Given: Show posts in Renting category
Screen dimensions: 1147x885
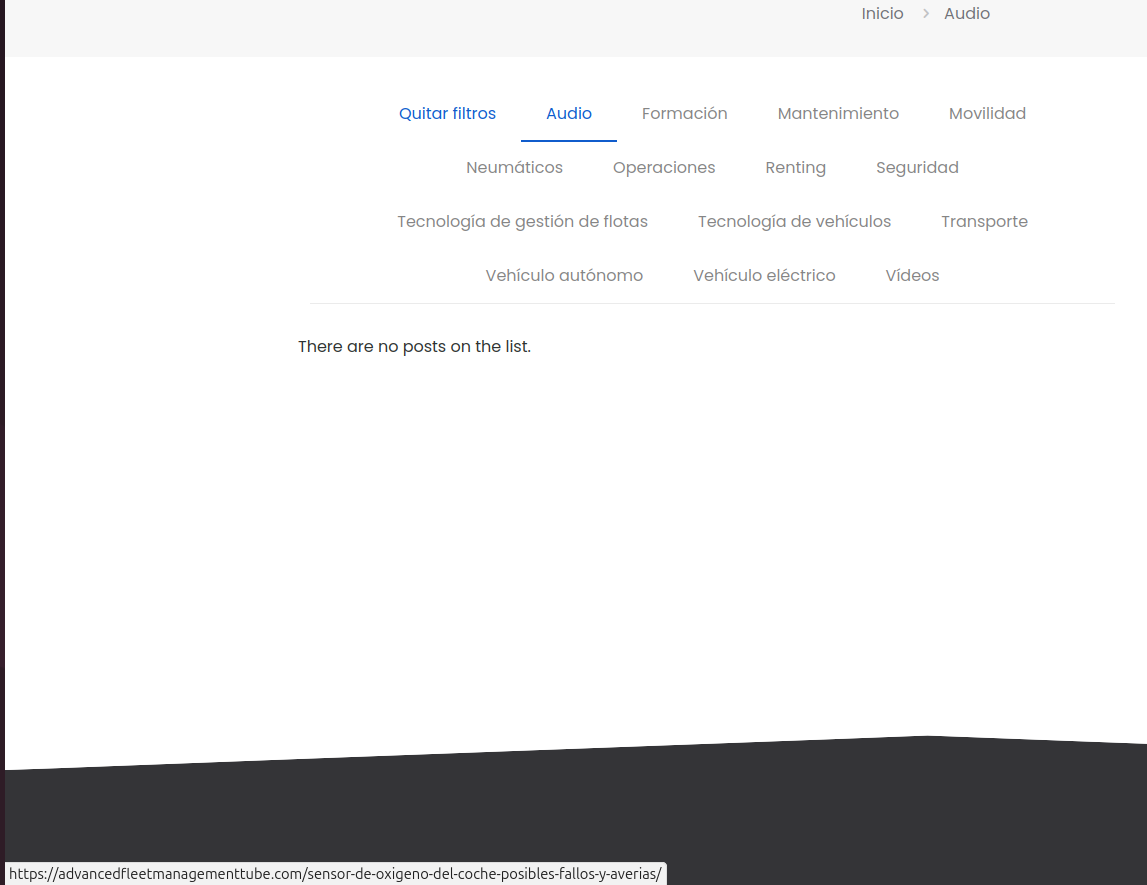Looking at the screenshot, I should 795,168.
